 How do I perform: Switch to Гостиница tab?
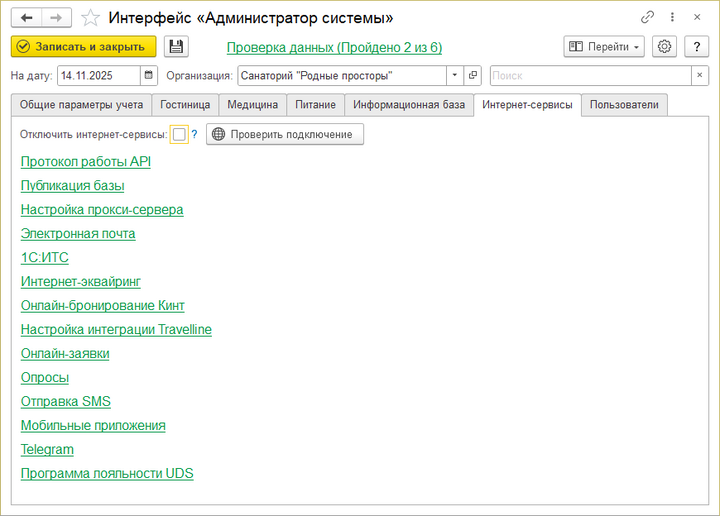pyautogui.click(x=185, y=105)
